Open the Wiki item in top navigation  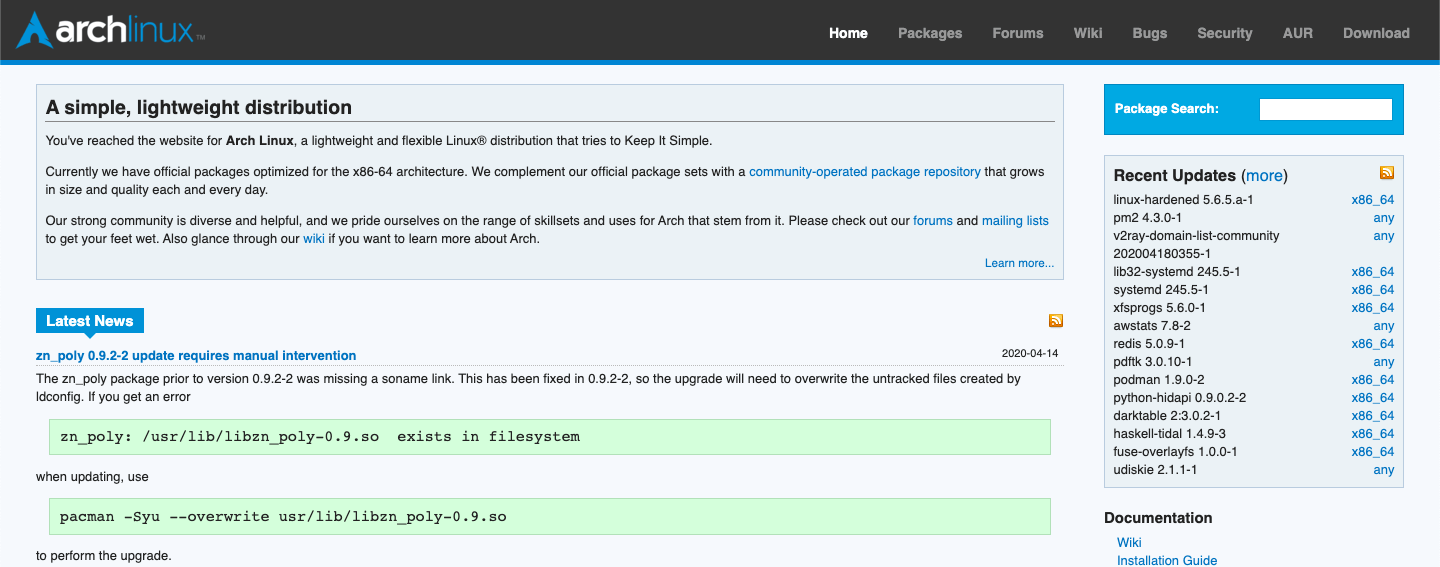[x=1088, y=33]
